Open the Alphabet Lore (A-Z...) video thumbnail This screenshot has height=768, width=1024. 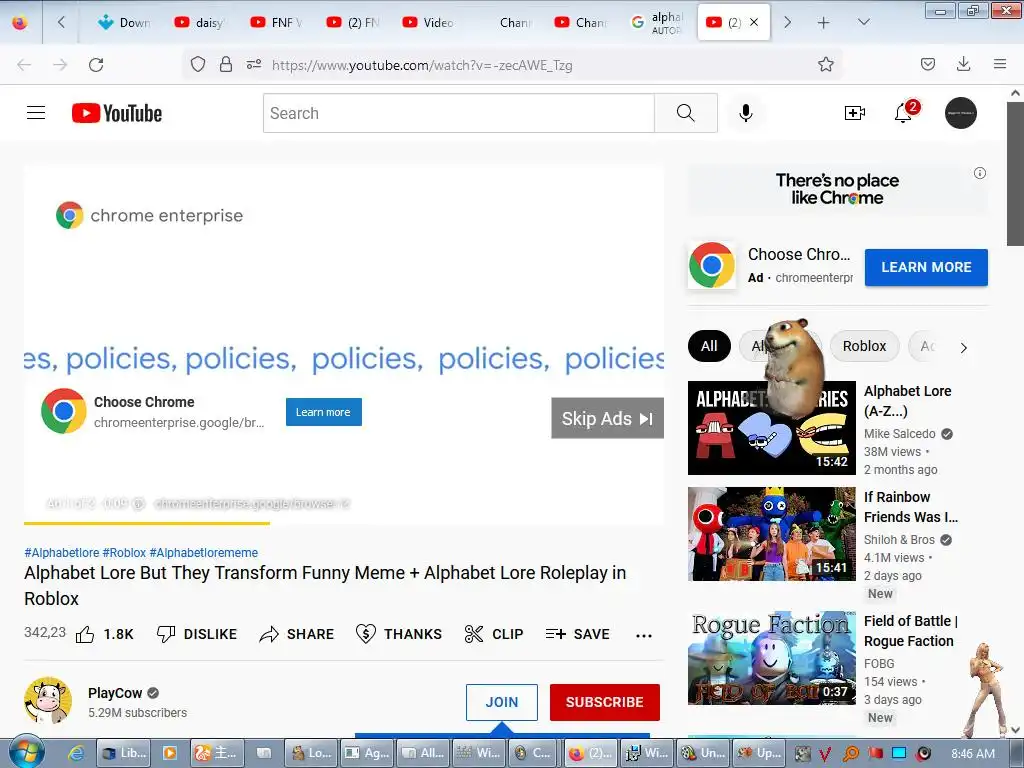click(771, 428)
